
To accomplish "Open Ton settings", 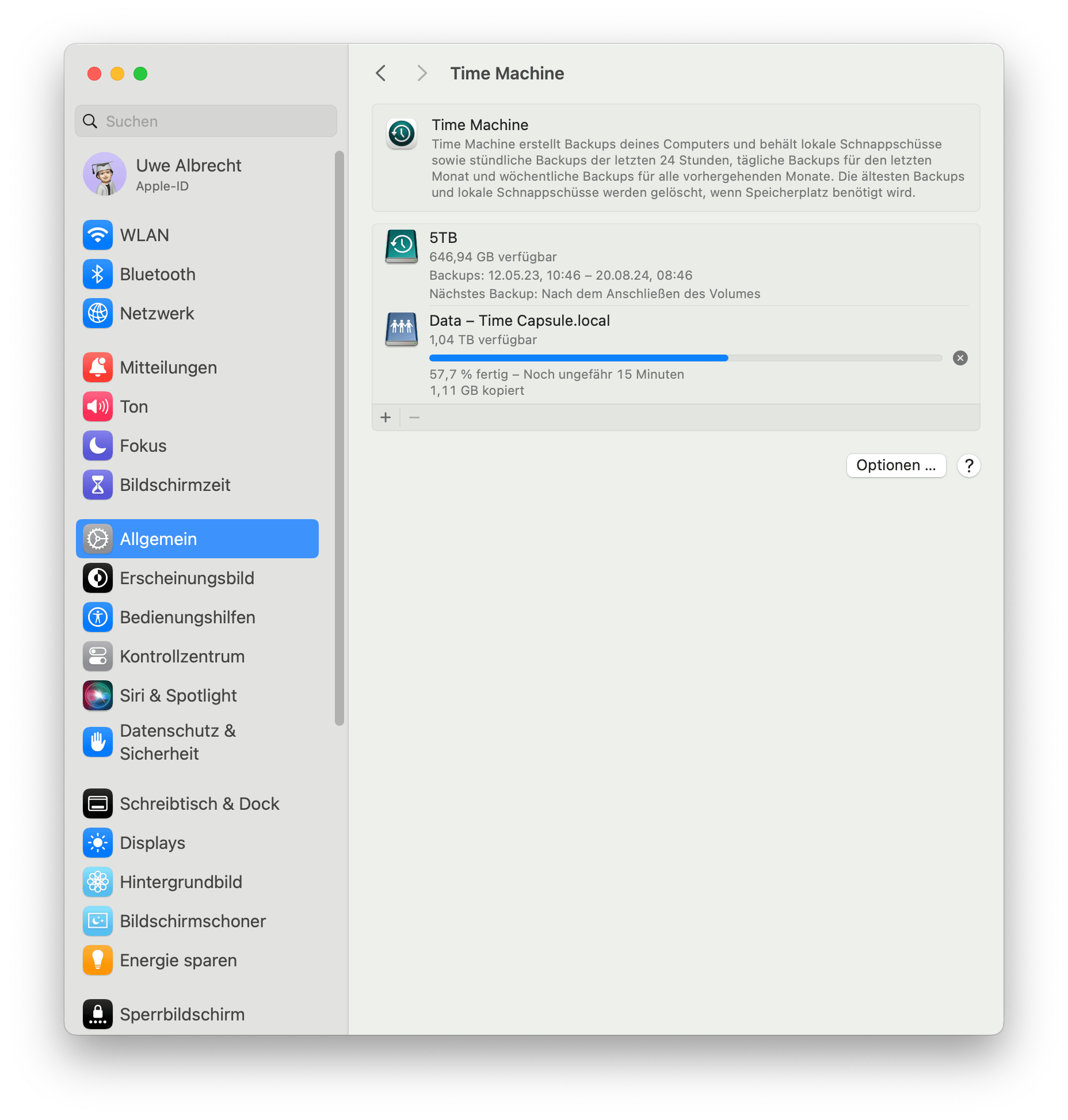I will tap(133, 406).
